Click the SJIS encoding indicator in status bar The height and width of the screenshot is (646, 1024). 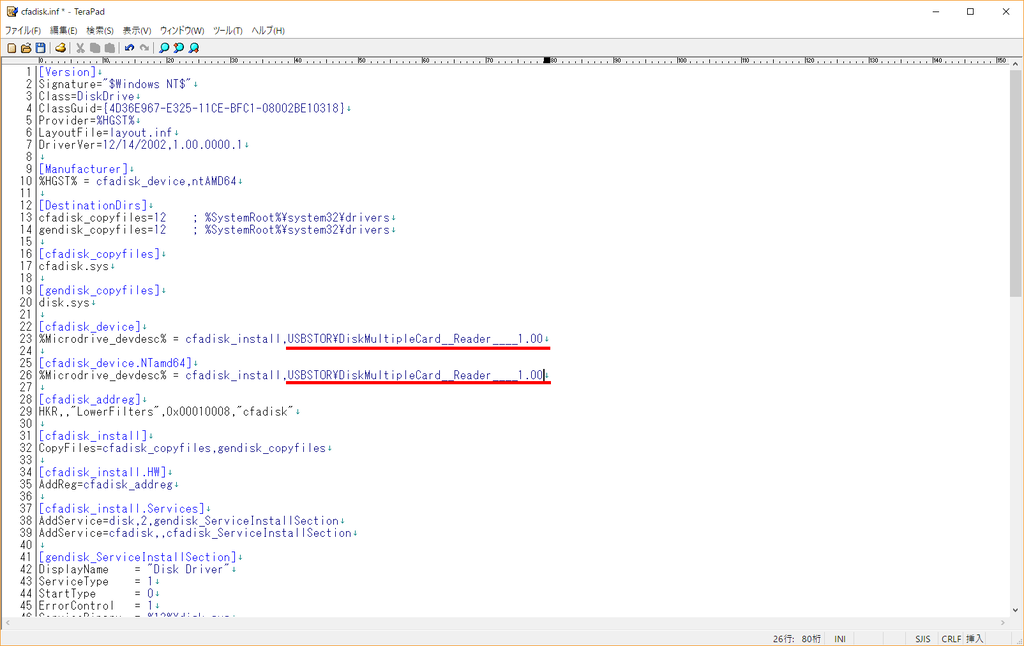click(923, 639)
